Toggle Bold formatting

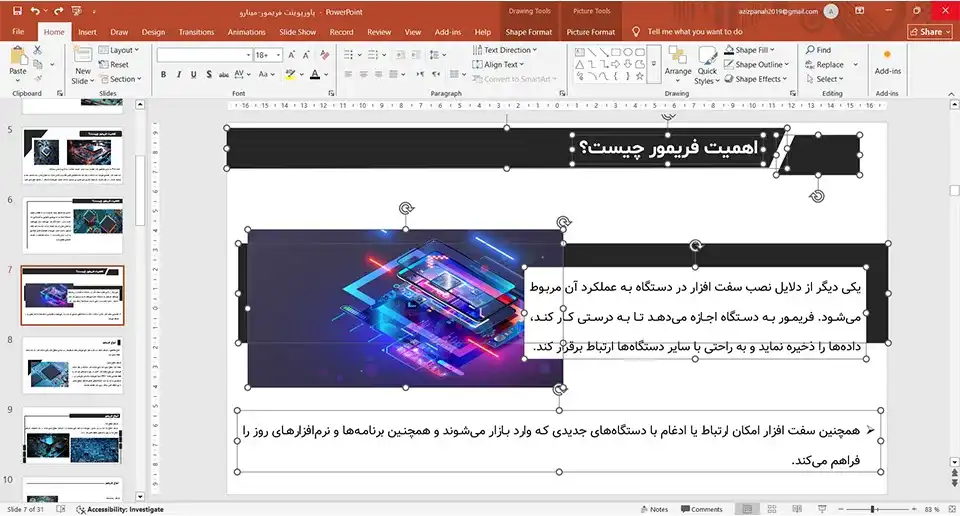point(163,74)
